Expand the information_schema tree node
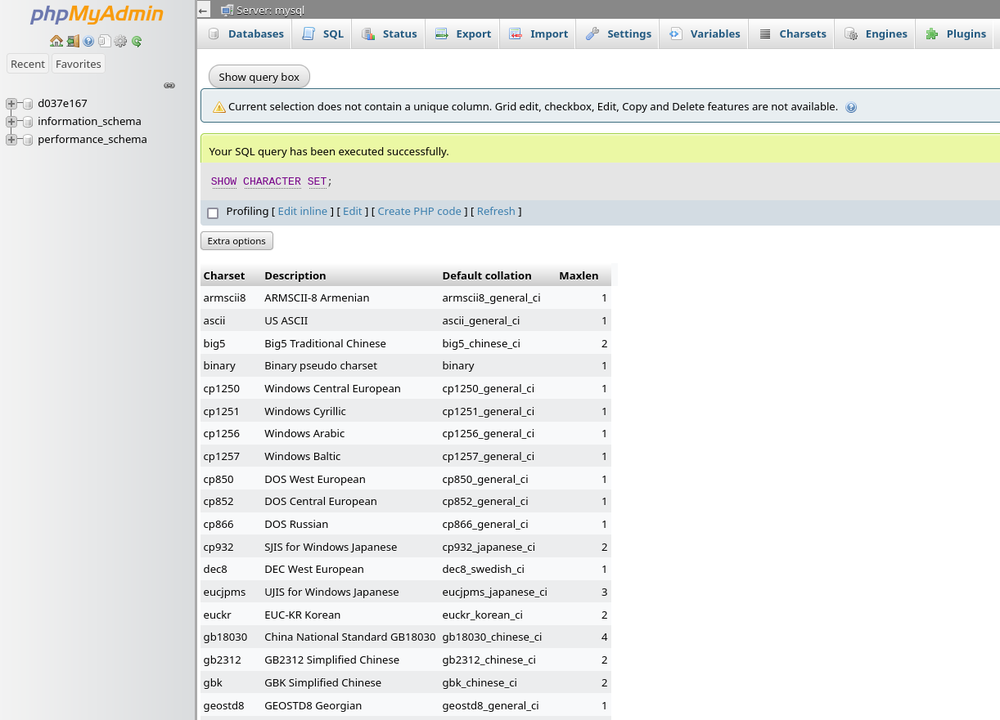The width and height of the screenshot is (1000, 720). coord(11,121)
